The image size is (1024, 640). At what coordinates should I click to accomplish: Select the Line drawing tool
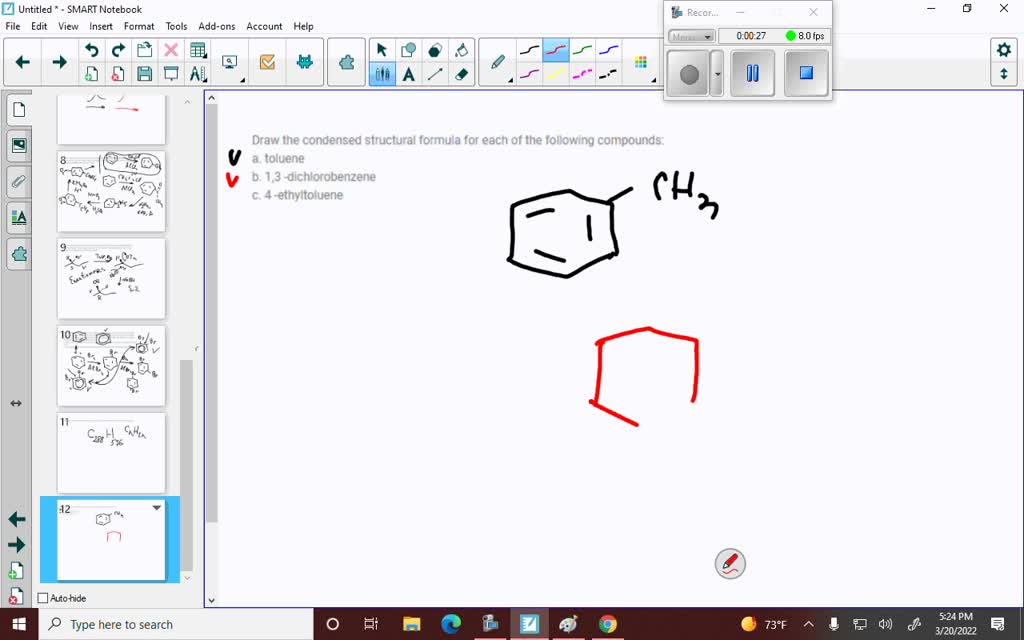pos(436,74)
